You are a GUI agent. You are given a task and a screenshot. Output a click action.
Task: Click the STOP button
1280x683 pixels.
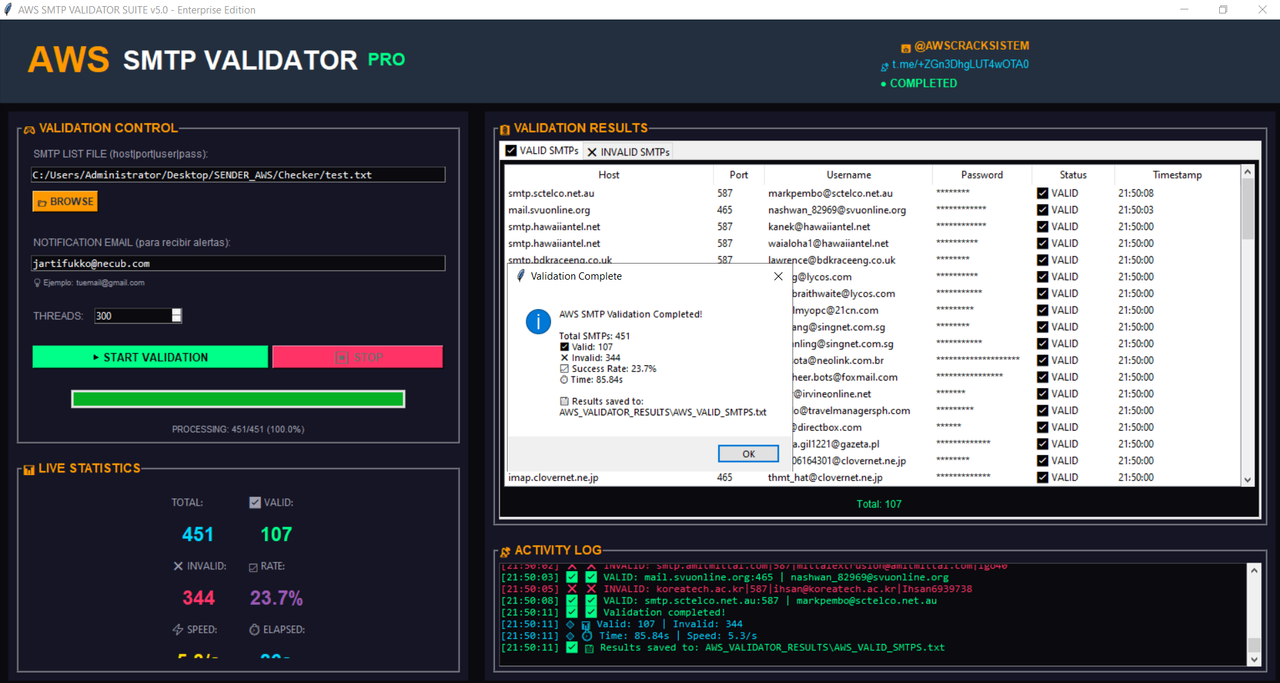pos(357,357)
